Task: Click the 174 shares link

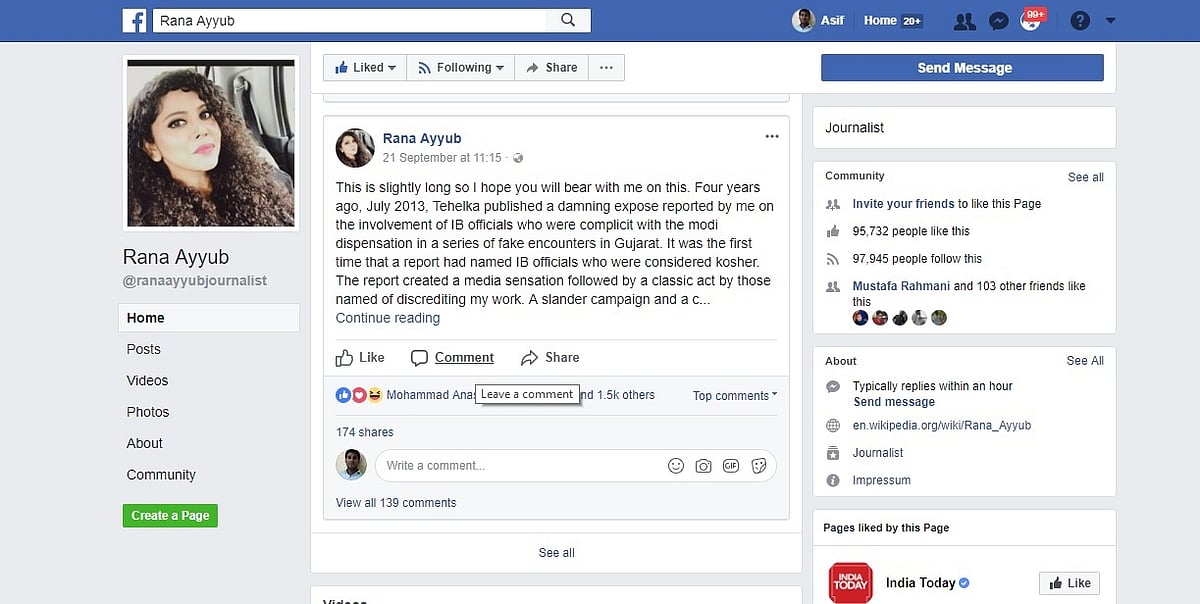Action: point(365,432)
